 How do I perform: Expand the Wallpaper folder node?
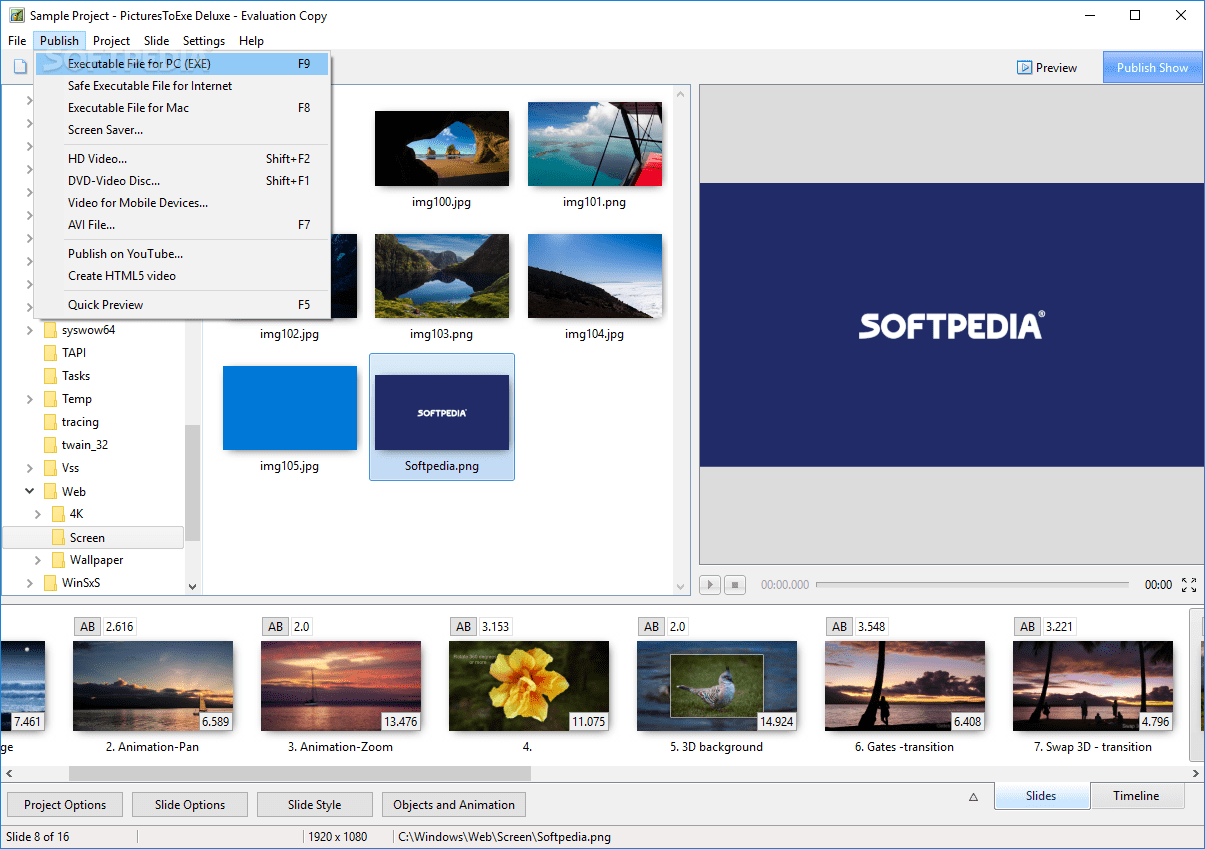(38, 560)
